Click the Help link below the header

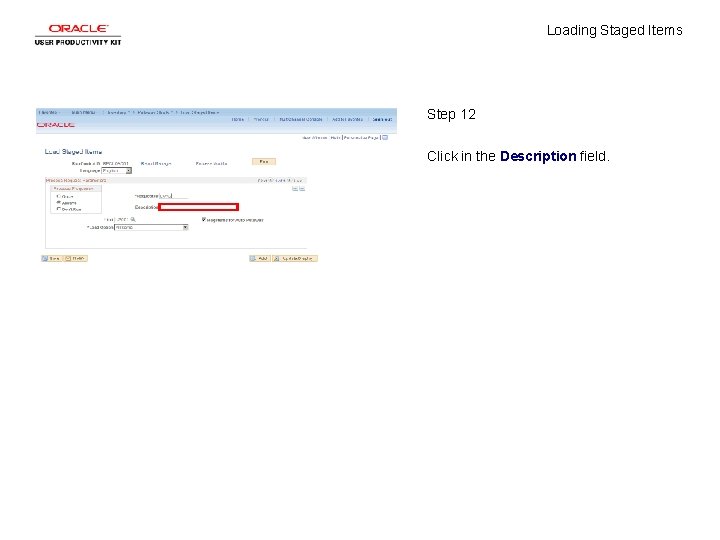pos(335,138)
